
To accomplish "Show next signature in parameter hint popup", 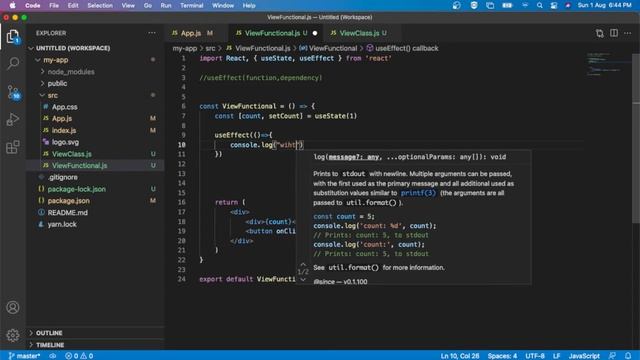I will (303, 280).
